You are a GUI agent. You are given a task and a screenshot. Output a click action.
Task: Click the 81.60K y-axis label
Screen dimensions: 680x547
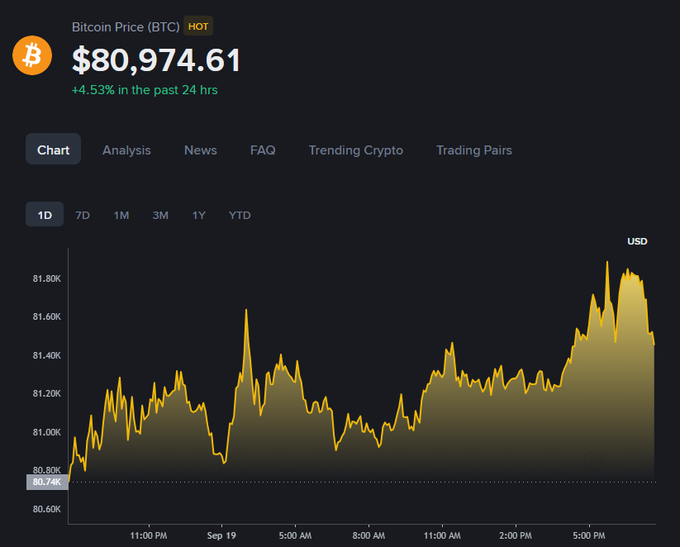click(x=47, y=317)
